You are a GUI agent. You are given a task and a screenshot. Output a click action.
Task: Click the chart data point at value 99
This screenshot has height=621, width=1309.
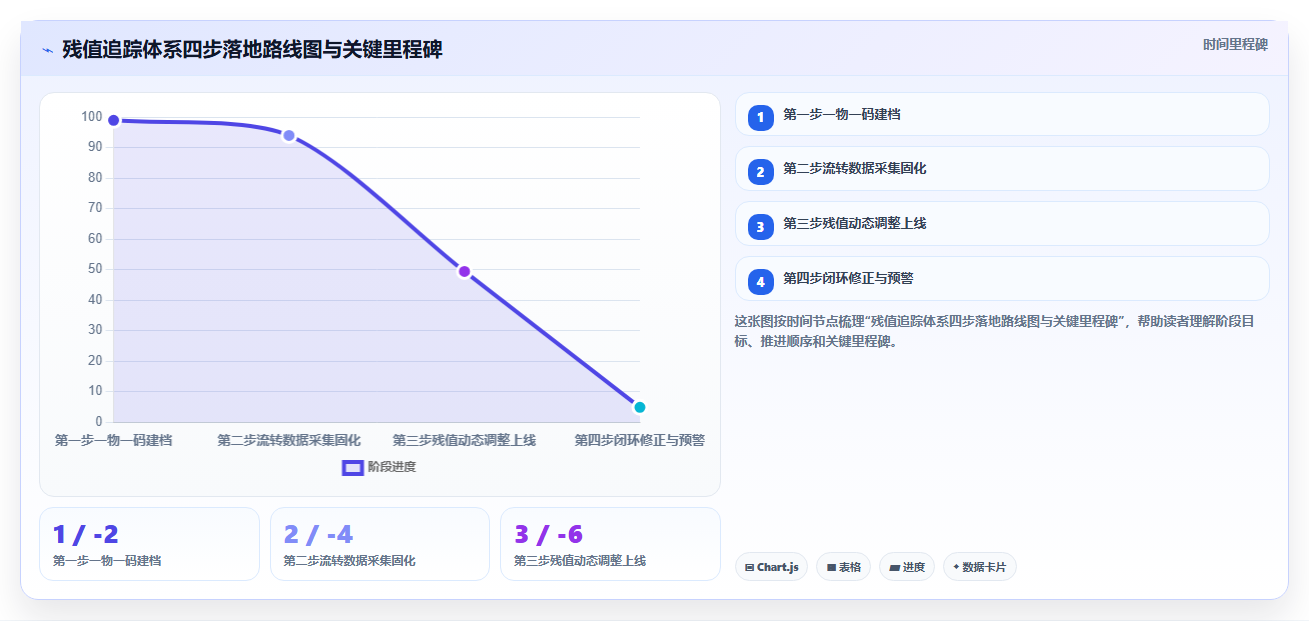click(114, 121)
